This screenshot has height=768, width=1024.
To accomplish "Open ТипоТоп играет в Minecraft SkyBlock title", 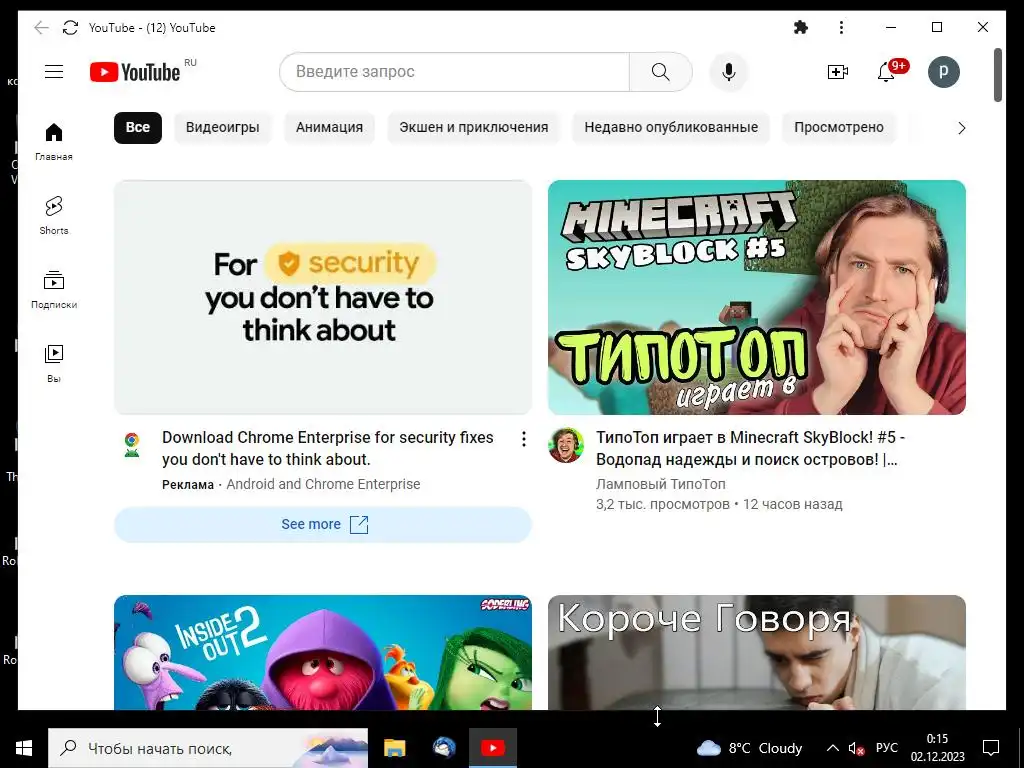I will (750, 449).
